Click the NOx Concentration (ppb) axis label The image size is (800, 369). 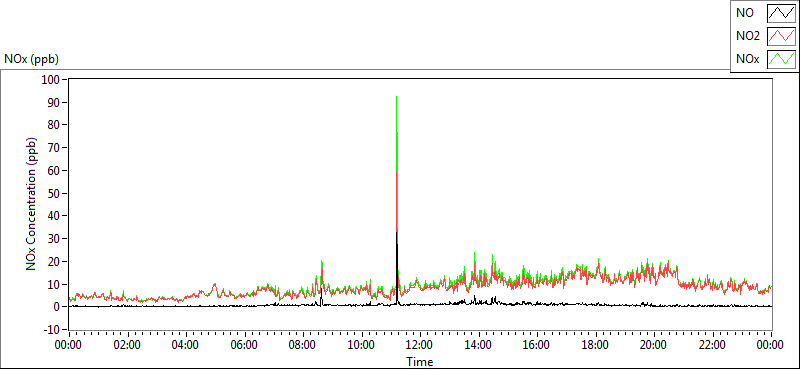(x=31, y=203)
